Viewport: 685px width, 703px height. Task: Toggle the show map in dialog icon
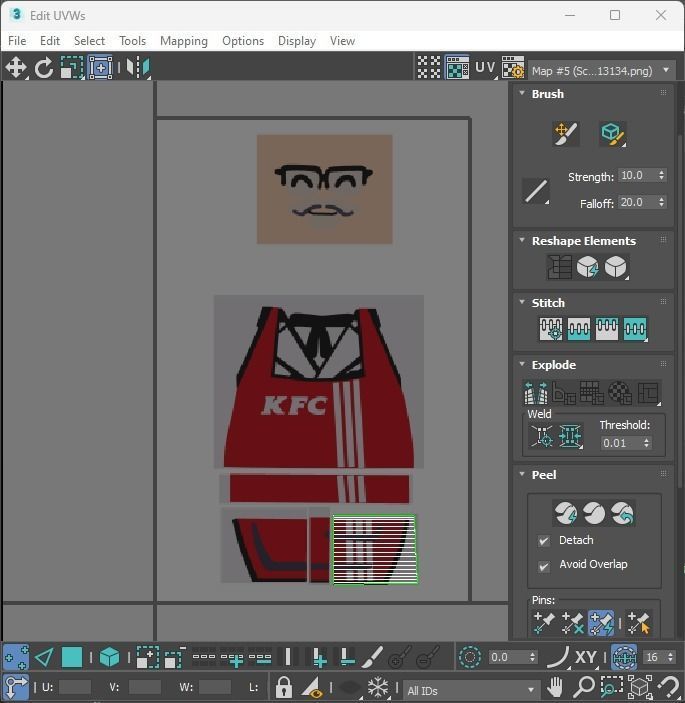[457, 67]
